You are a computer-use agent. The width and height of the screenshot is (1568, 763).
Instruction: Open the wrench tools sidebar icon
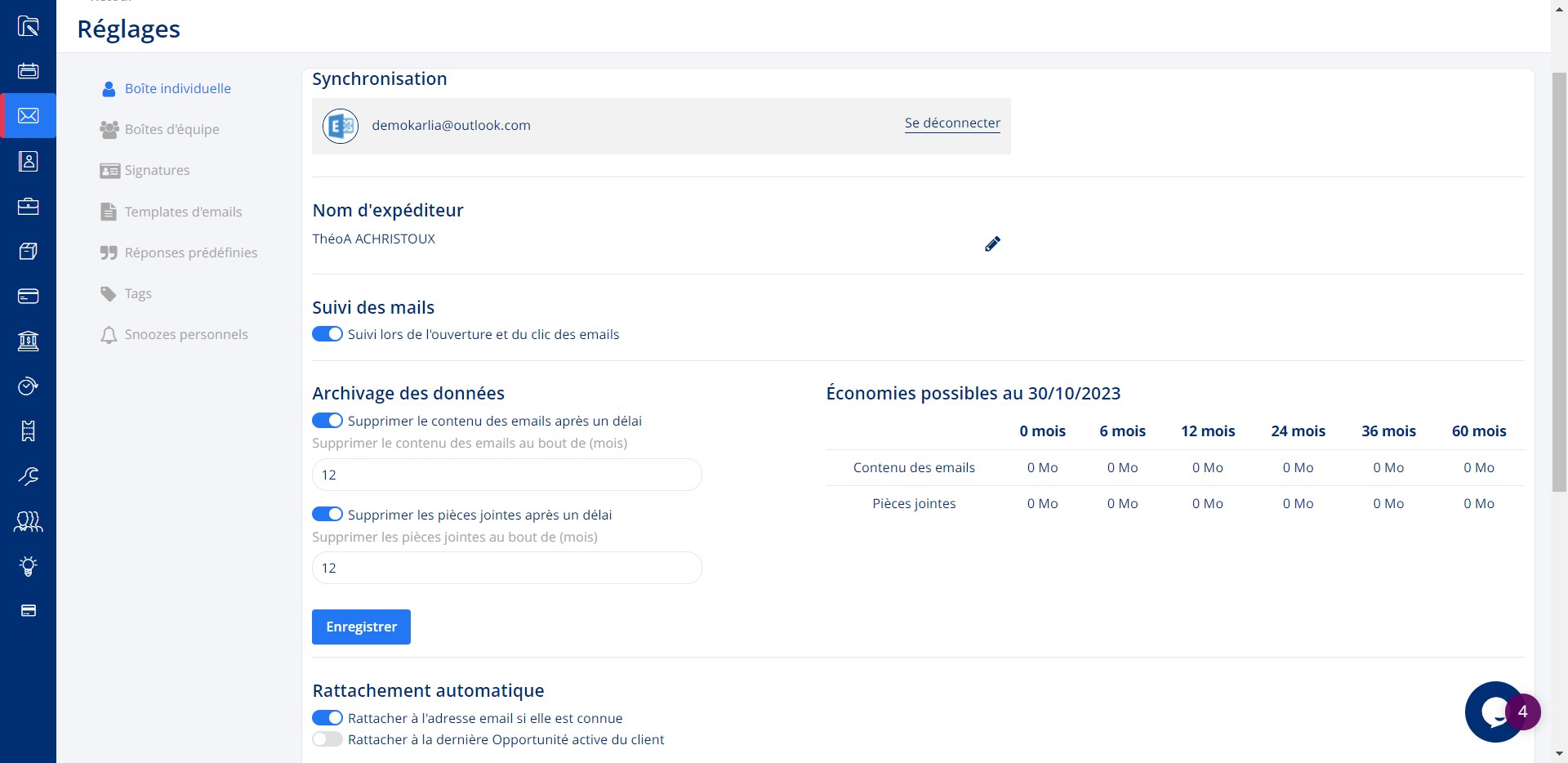(x=28, y=475)
